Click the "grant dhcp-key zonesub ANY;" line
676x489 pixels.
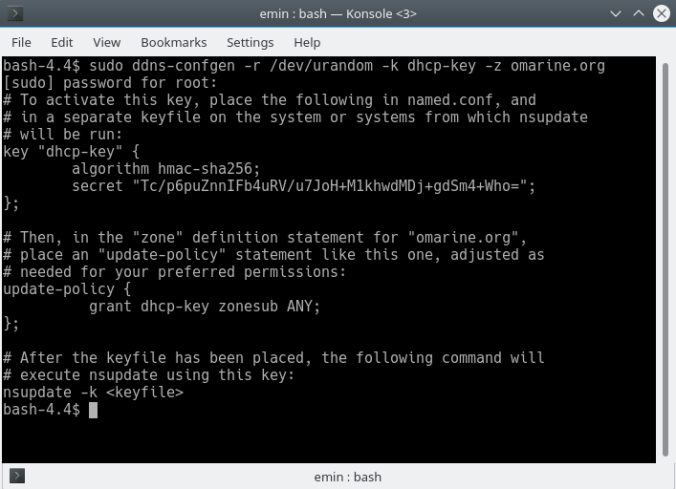click(204, 306)
